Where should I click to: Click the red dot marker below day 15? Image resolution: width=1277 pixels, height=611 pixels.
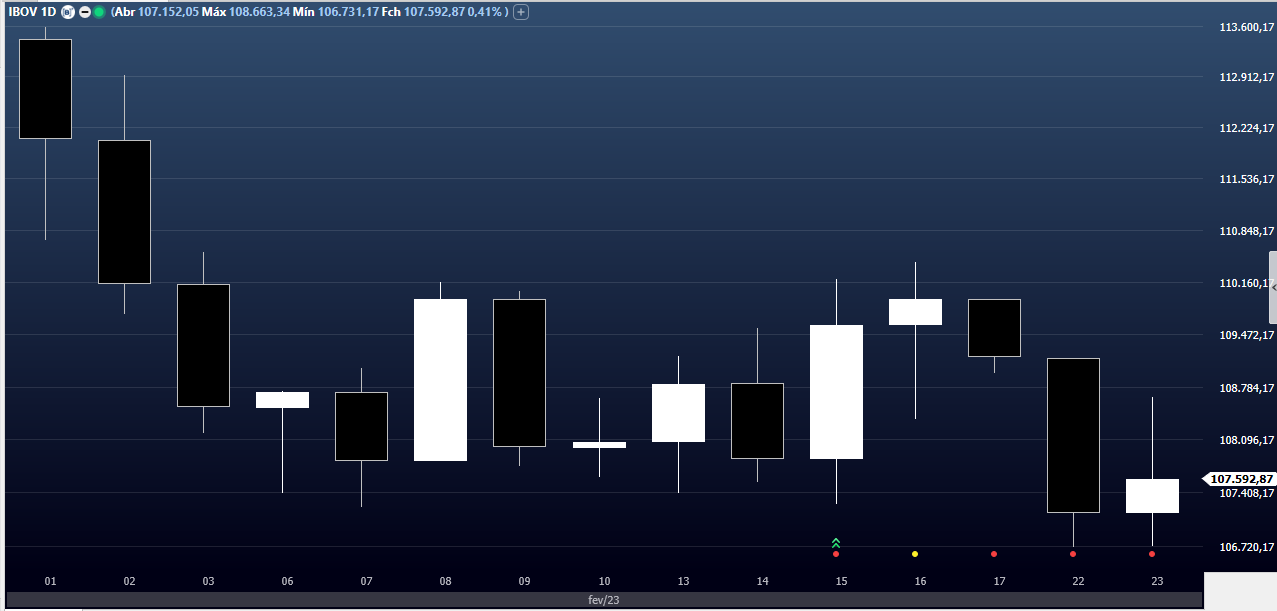pos(836,554)
